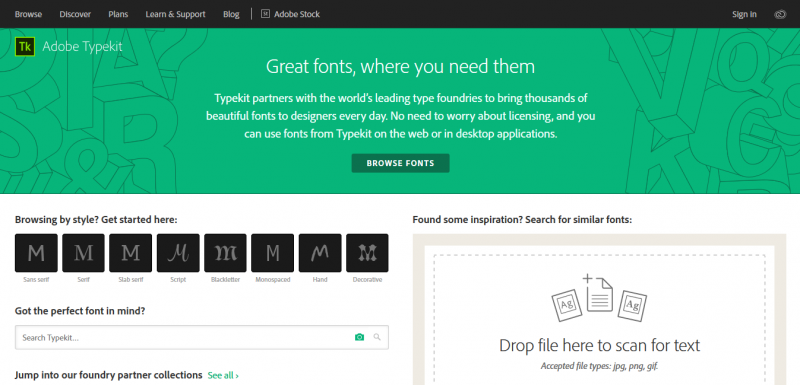The width and height of the screenshot is (800, 385).
Task: Open Learn & Support in the navigation
Action: point(176,14)
